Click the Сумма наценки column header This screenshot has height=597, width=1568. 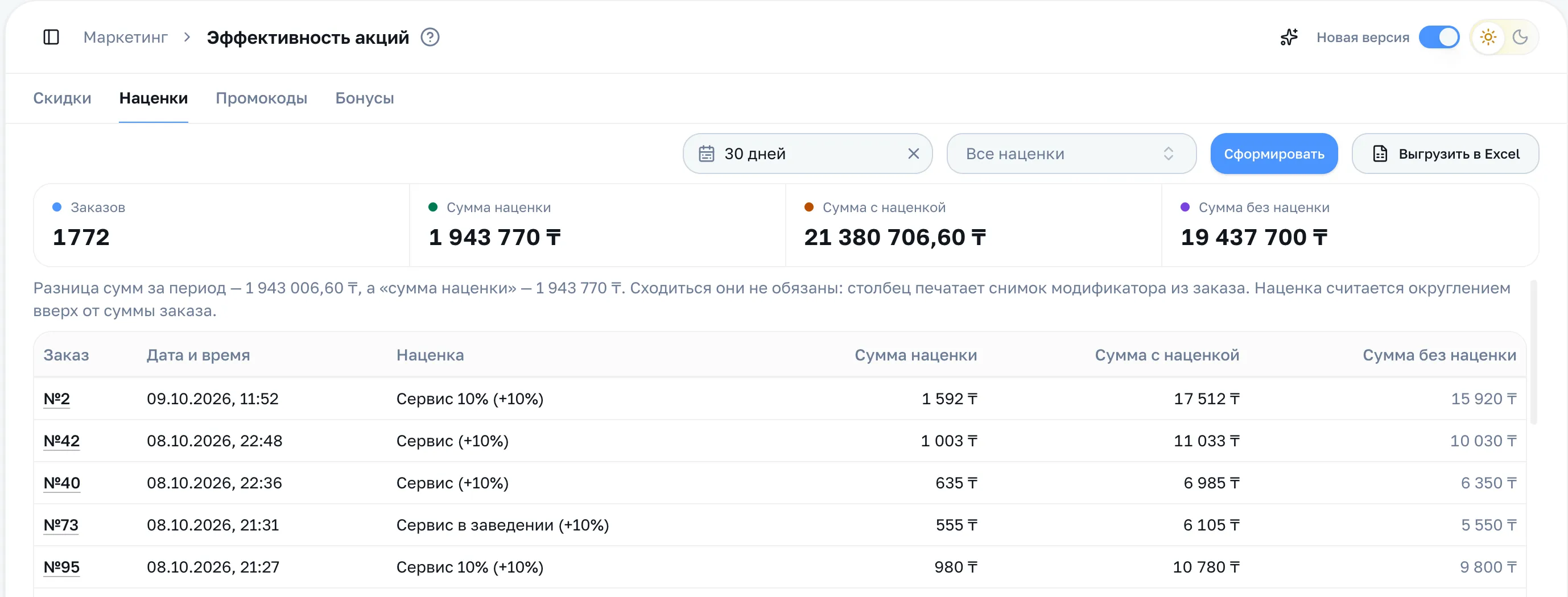915,355
